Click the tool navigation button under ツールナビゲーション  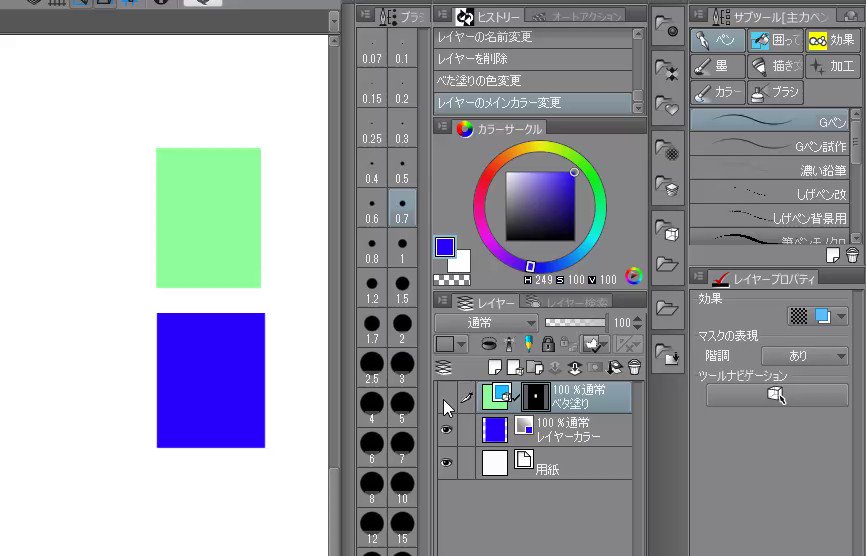(777, 395)
